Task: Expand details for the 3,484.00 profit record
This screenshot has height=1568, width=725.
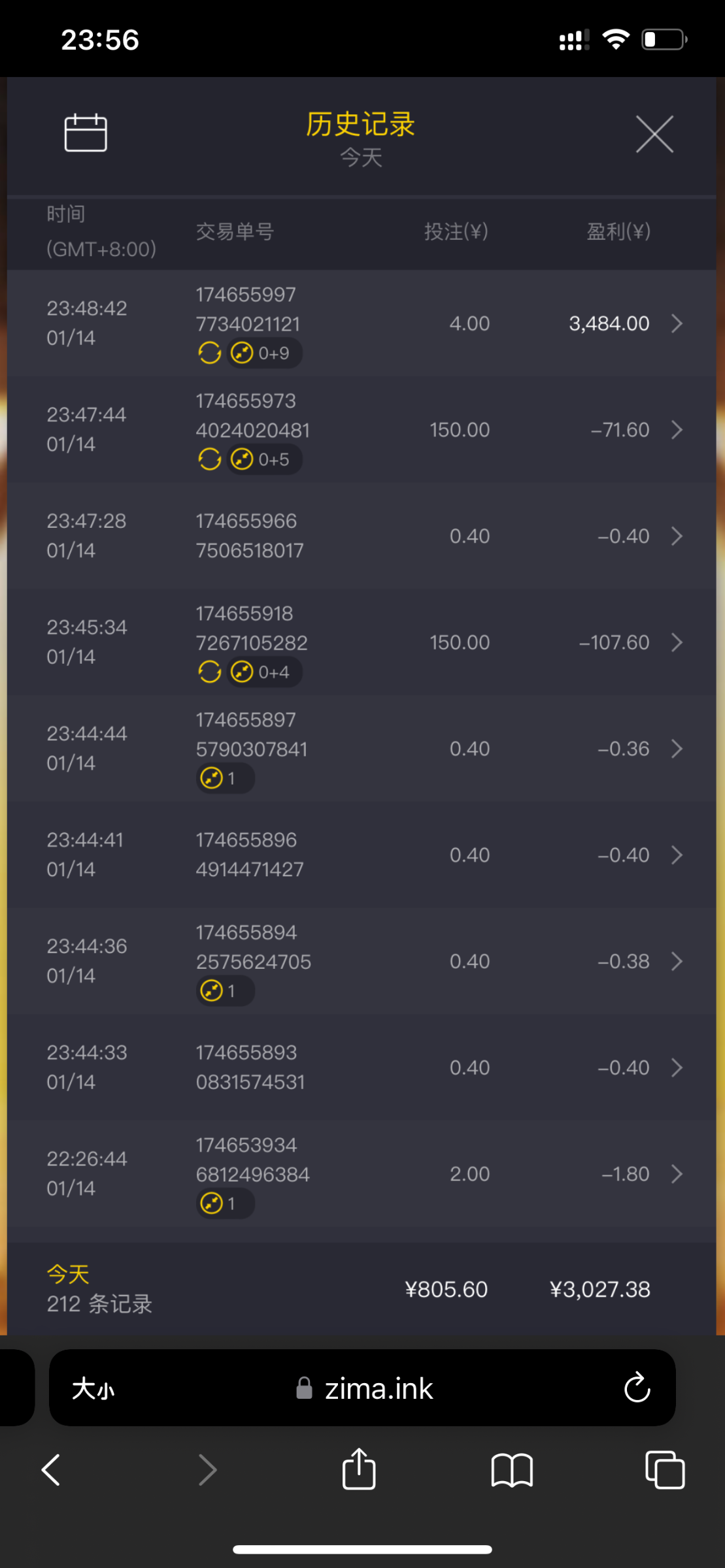Action: 677,323
